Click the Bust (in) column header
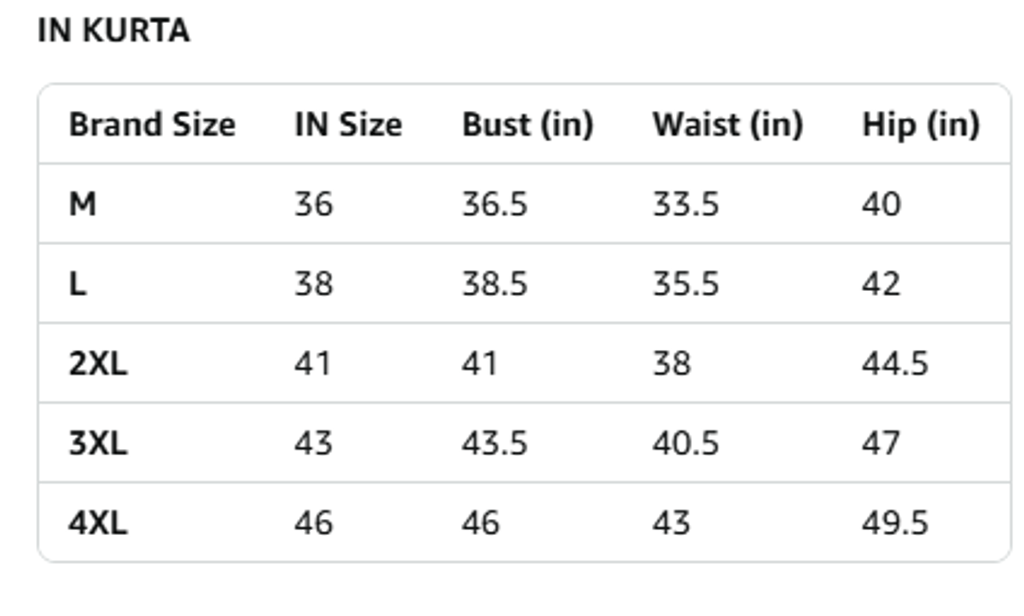Screen dimensions: 1024x616 click(528, 124)
